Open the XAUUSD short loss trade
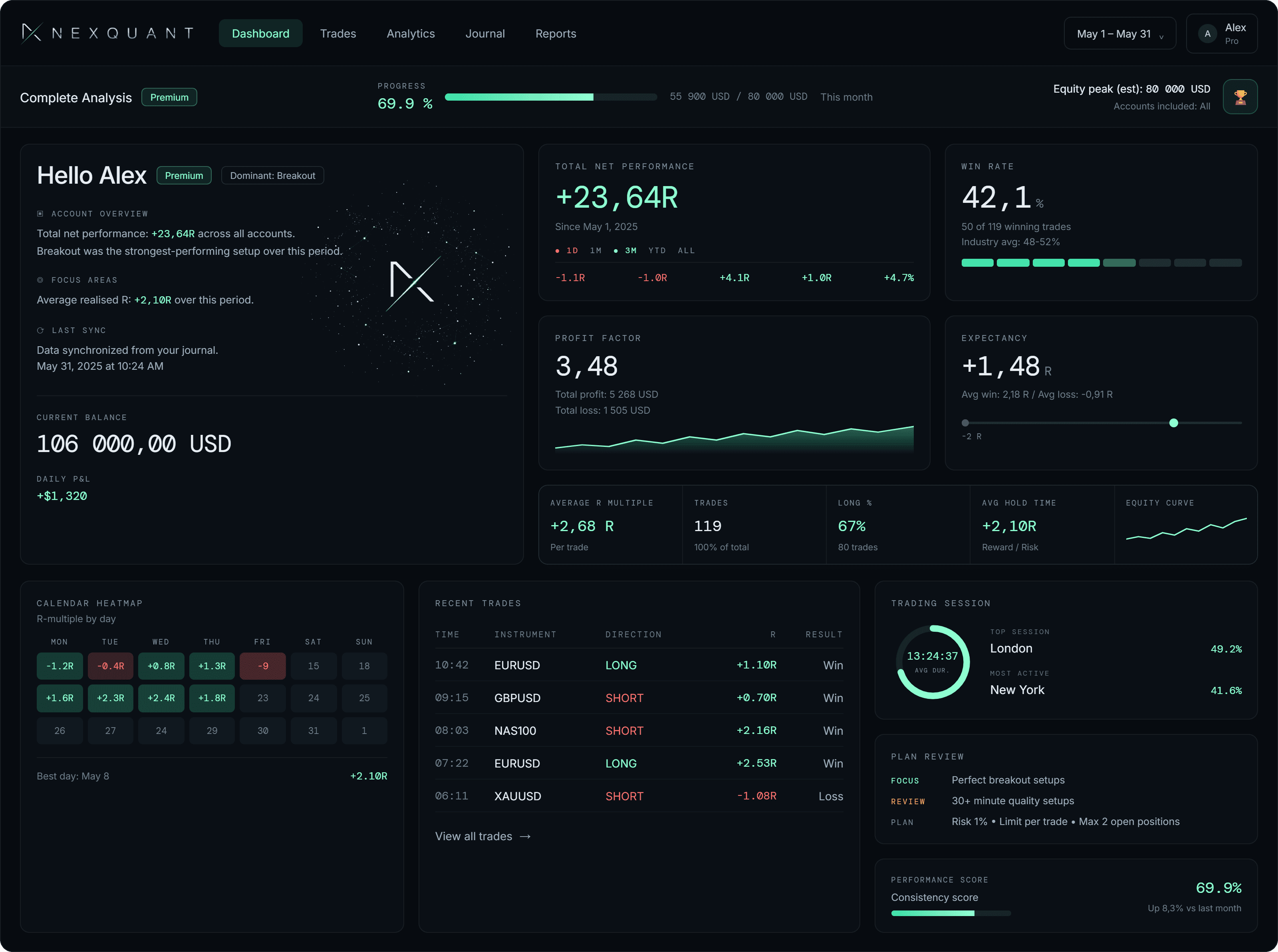Image resolution: width=1278 pixels, height=952 pixels. pos(639,796)
